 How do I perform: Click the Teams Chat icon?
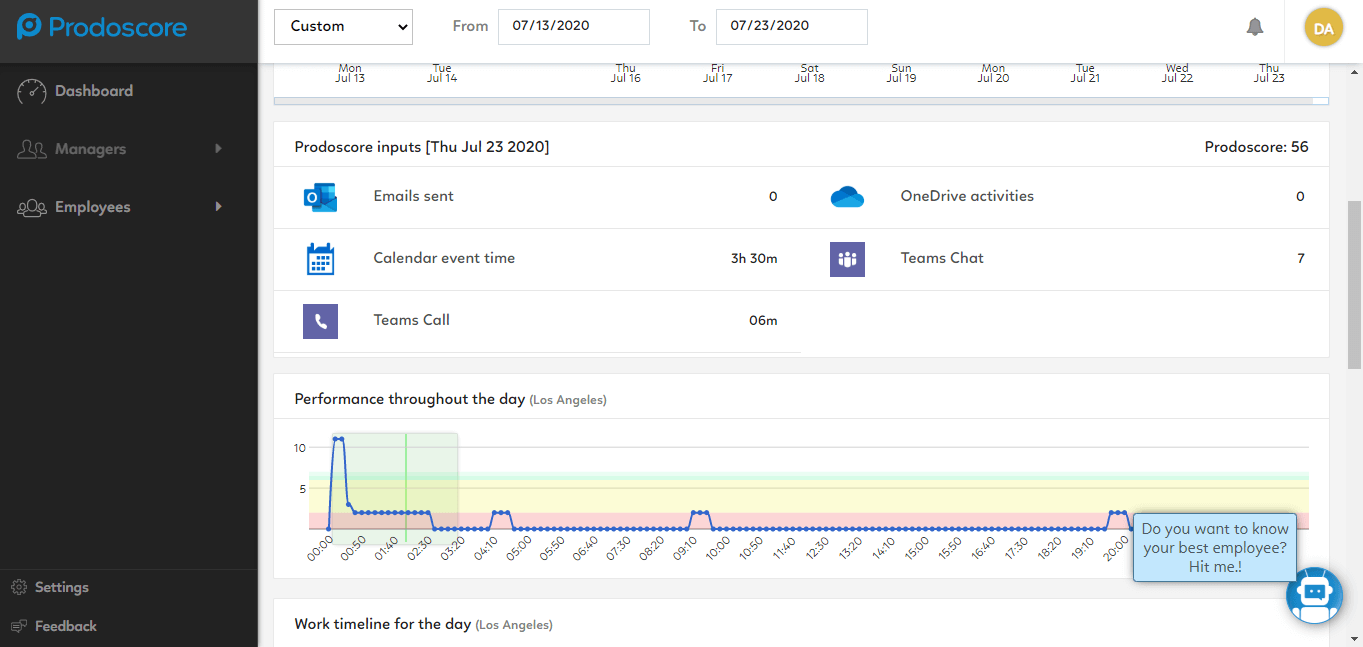click(847, 259)
